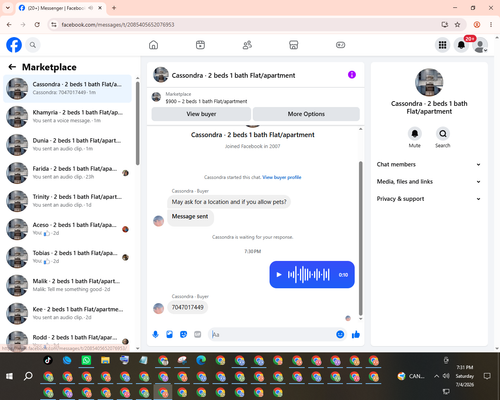500x400 pixels.
Task: Open Dunia conversation in the list
Action: point(67,145)
